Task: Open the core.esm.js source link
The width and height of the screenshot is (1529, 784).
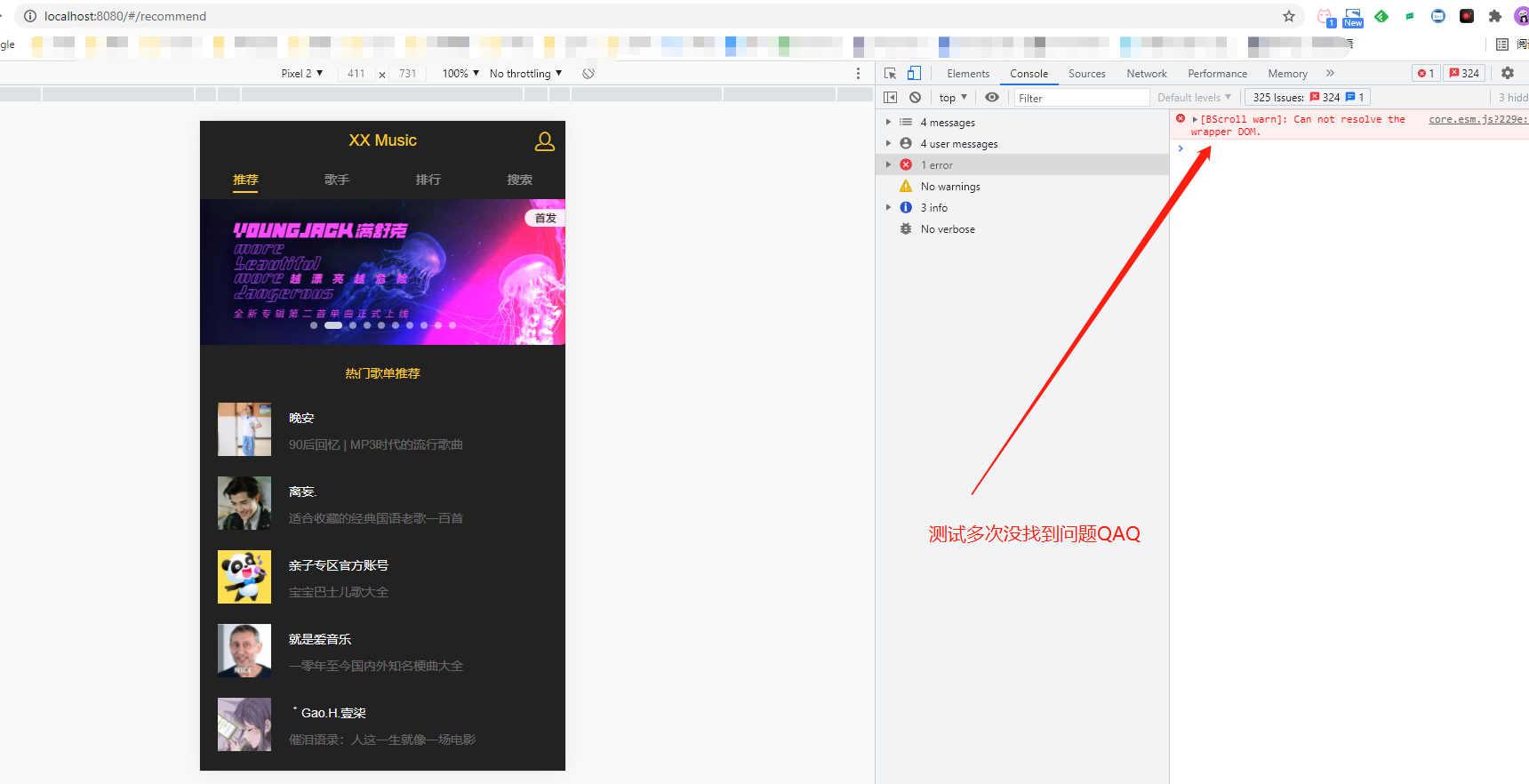Action: (x=1477, y=119)
